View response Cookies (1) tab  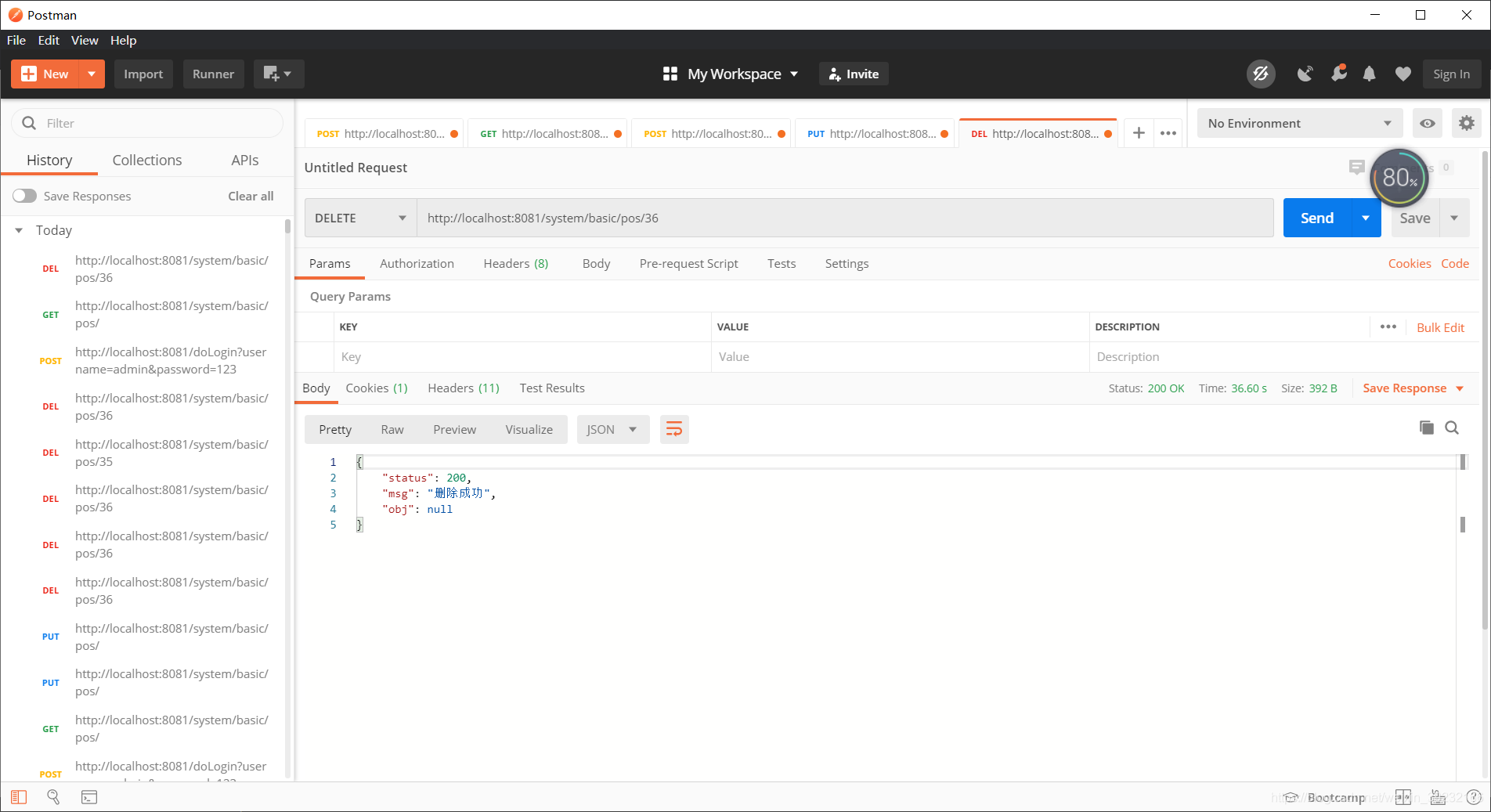(377, 388)
